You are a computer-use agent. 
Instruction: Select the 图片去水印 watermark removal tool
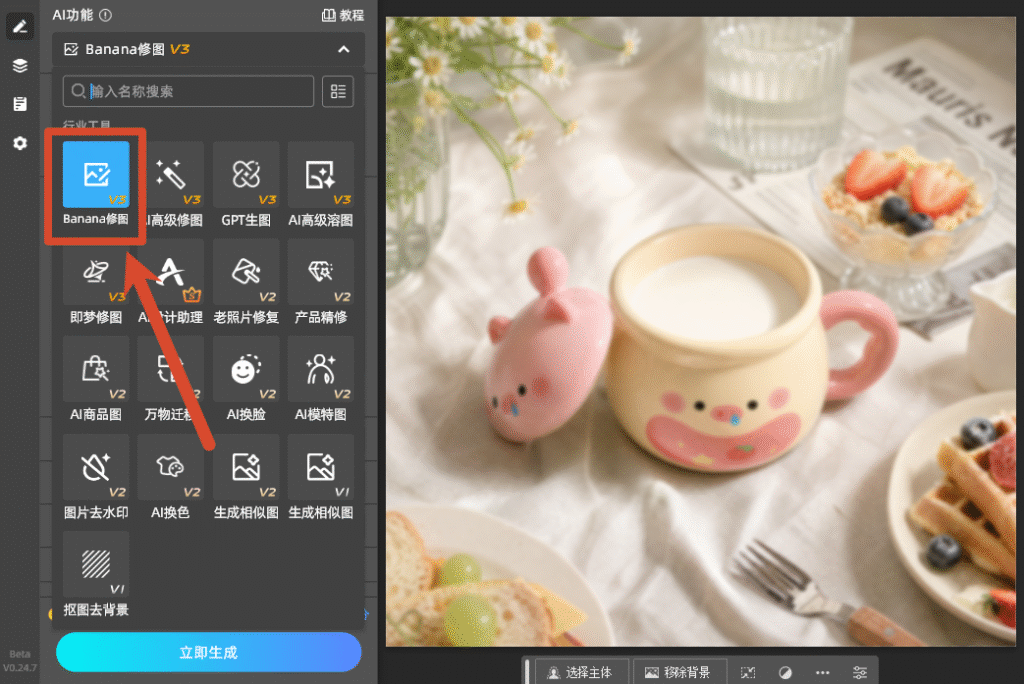click(96, 468)
